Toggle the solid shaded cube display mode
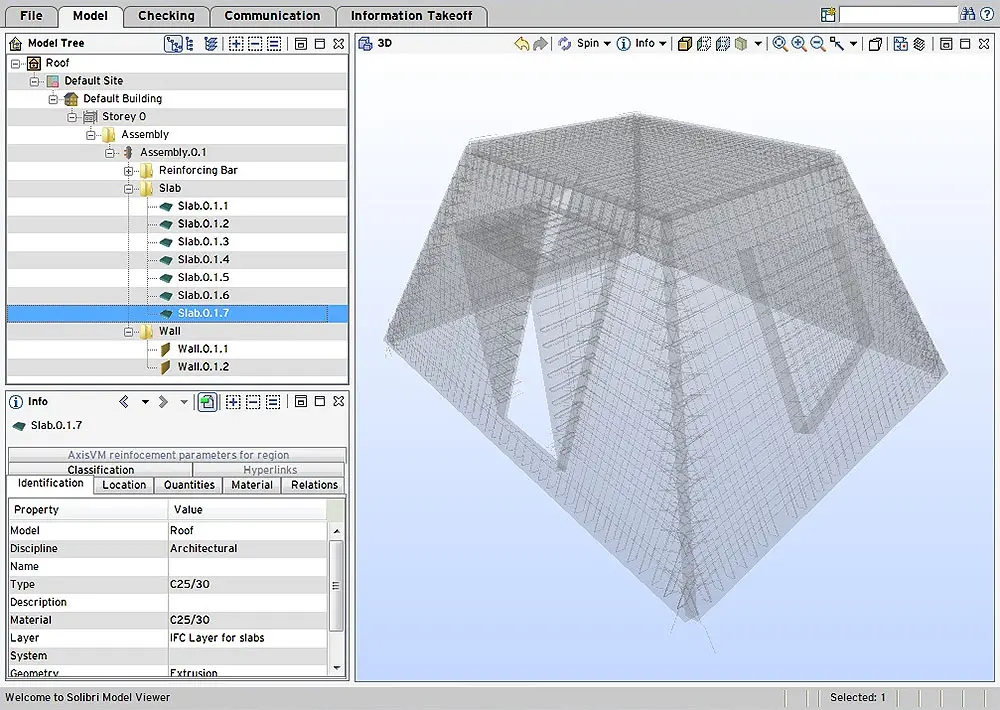This screenshot has width=1000, height=710. 685,44
